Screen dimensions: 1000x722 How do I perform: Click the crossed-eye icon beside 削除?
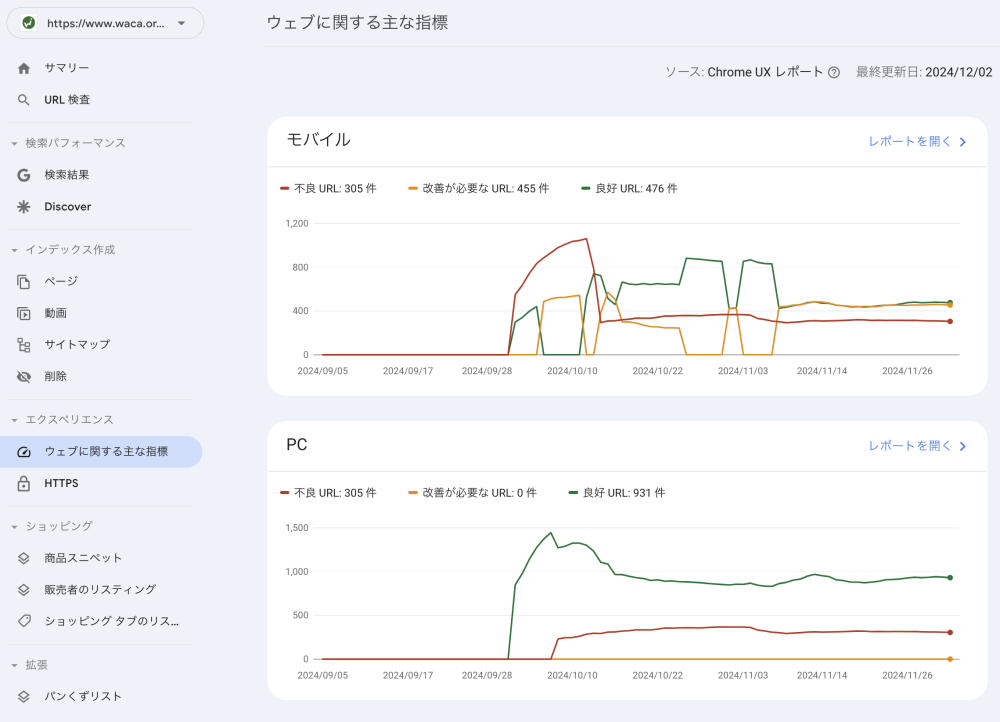[24, 377]
